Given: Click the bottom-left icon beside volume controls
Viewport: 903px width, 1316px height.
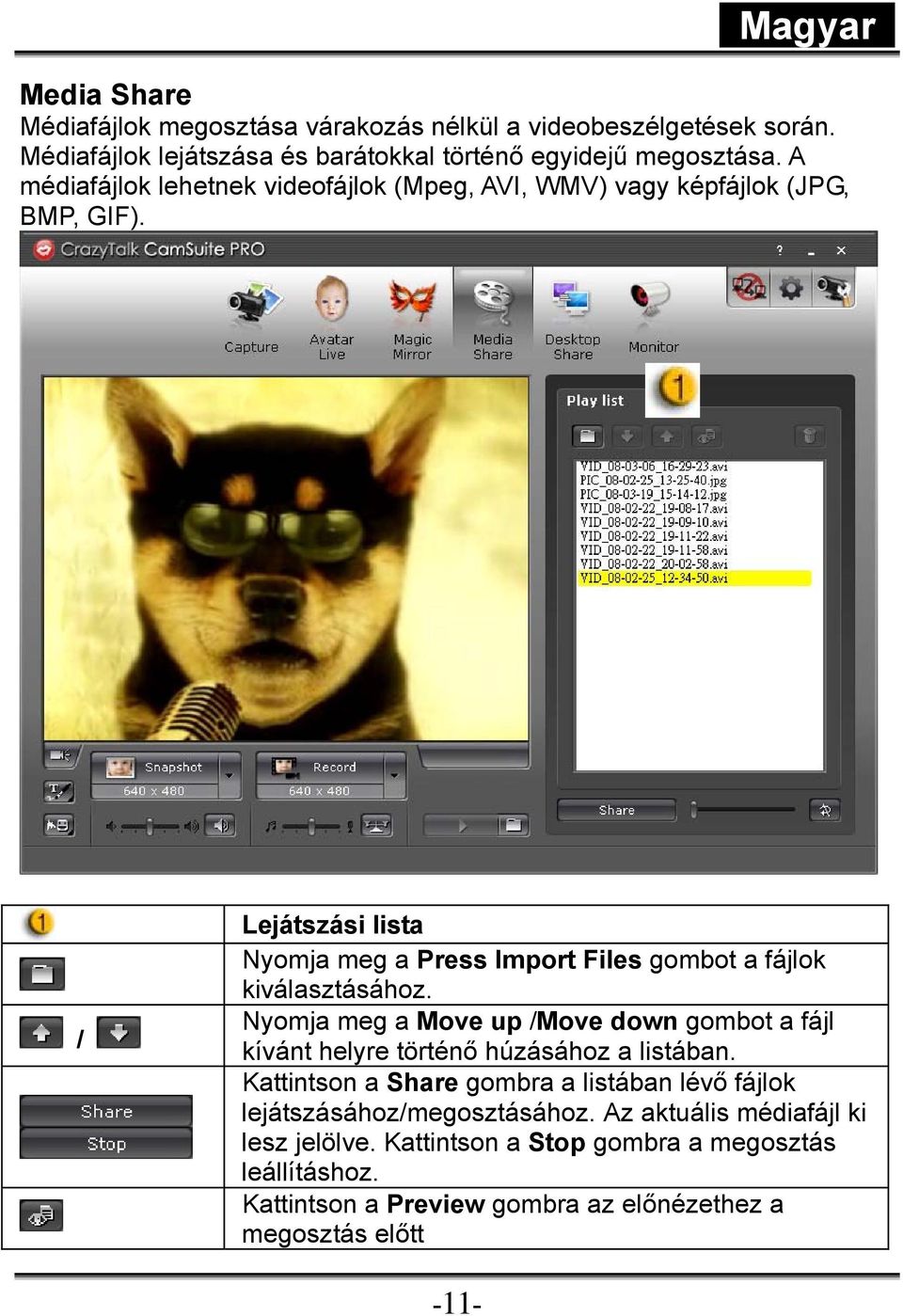Looking at the screenshot, I should [59, 826].
